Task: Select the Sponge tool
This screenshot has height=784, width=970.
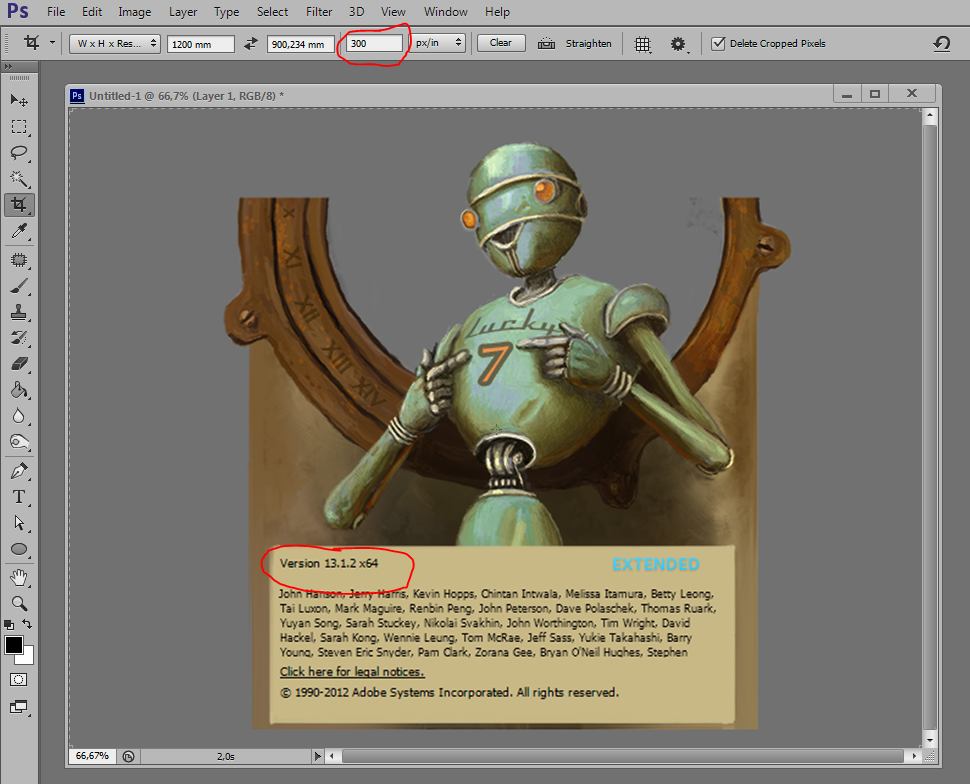Action: [19, 442]
